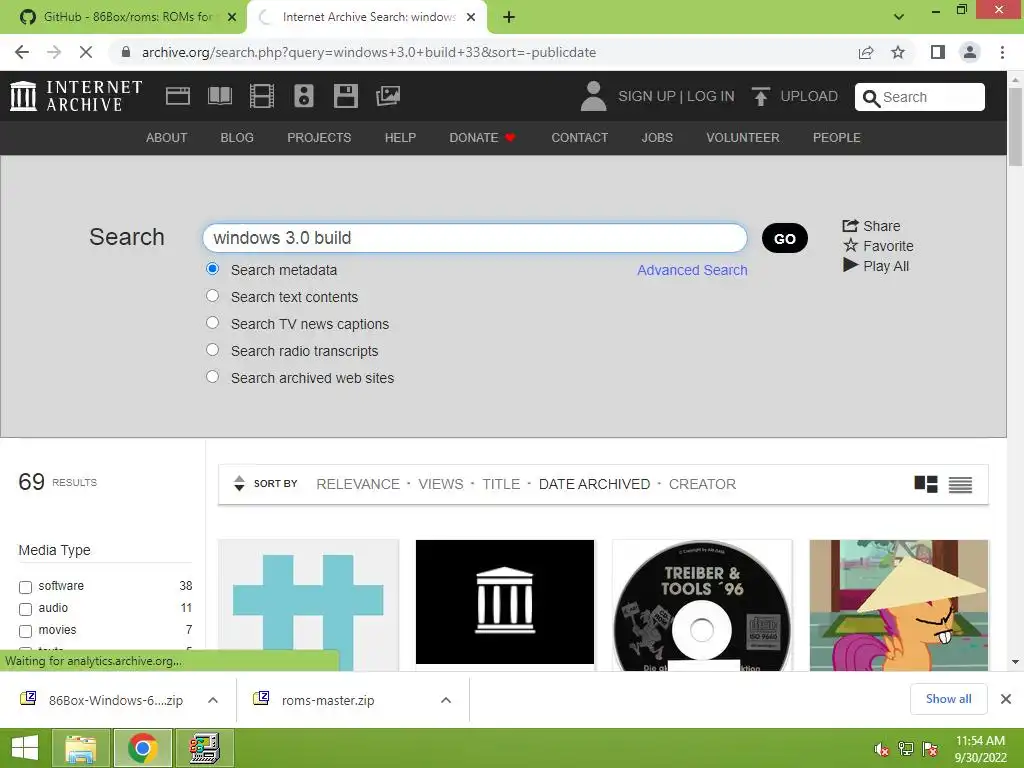Open the Images icon in top bar
The image size is (1024, 768).
(x=388, y=96)
